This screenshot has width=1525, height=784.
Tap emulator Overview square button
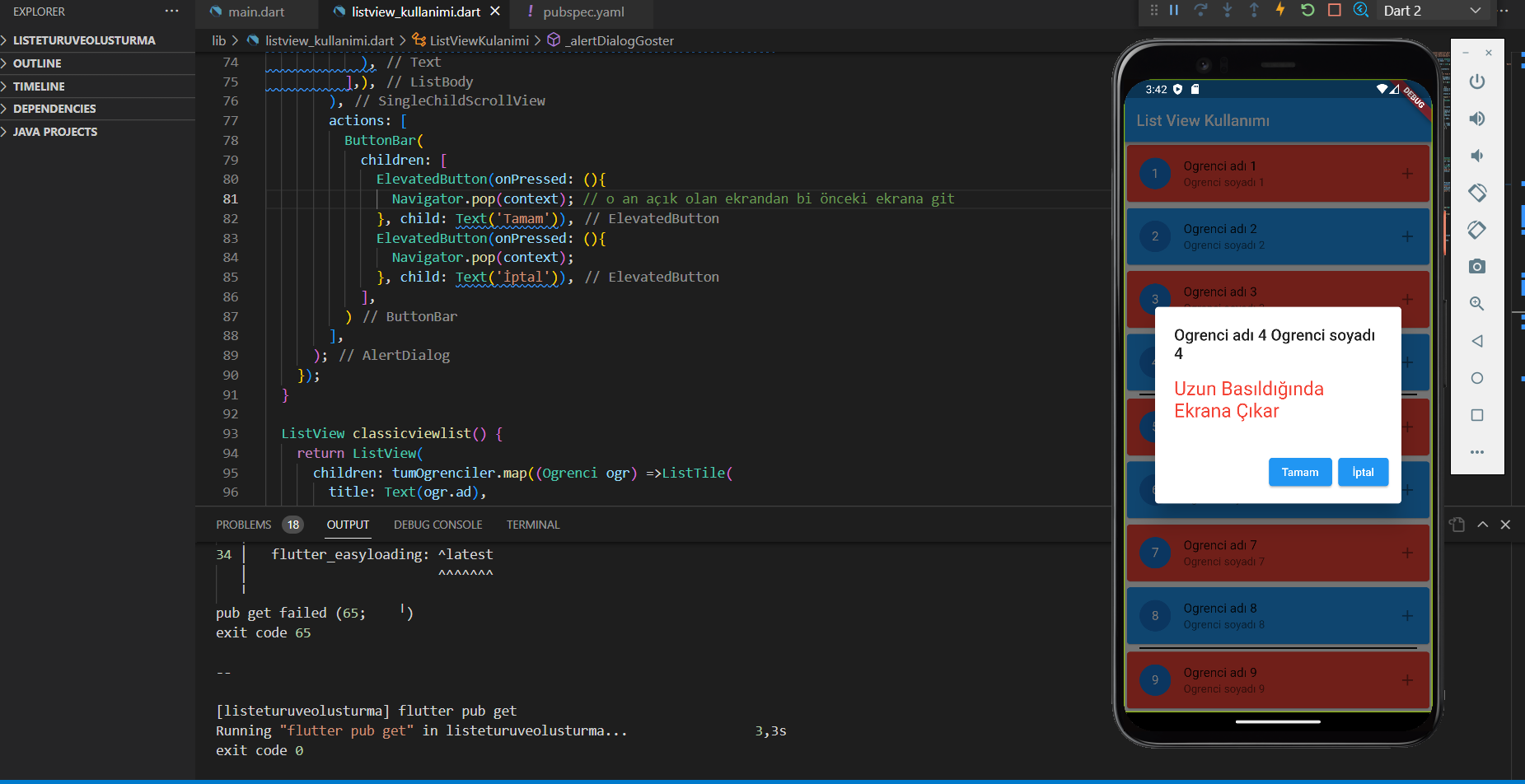click(x=1477, y=415)
